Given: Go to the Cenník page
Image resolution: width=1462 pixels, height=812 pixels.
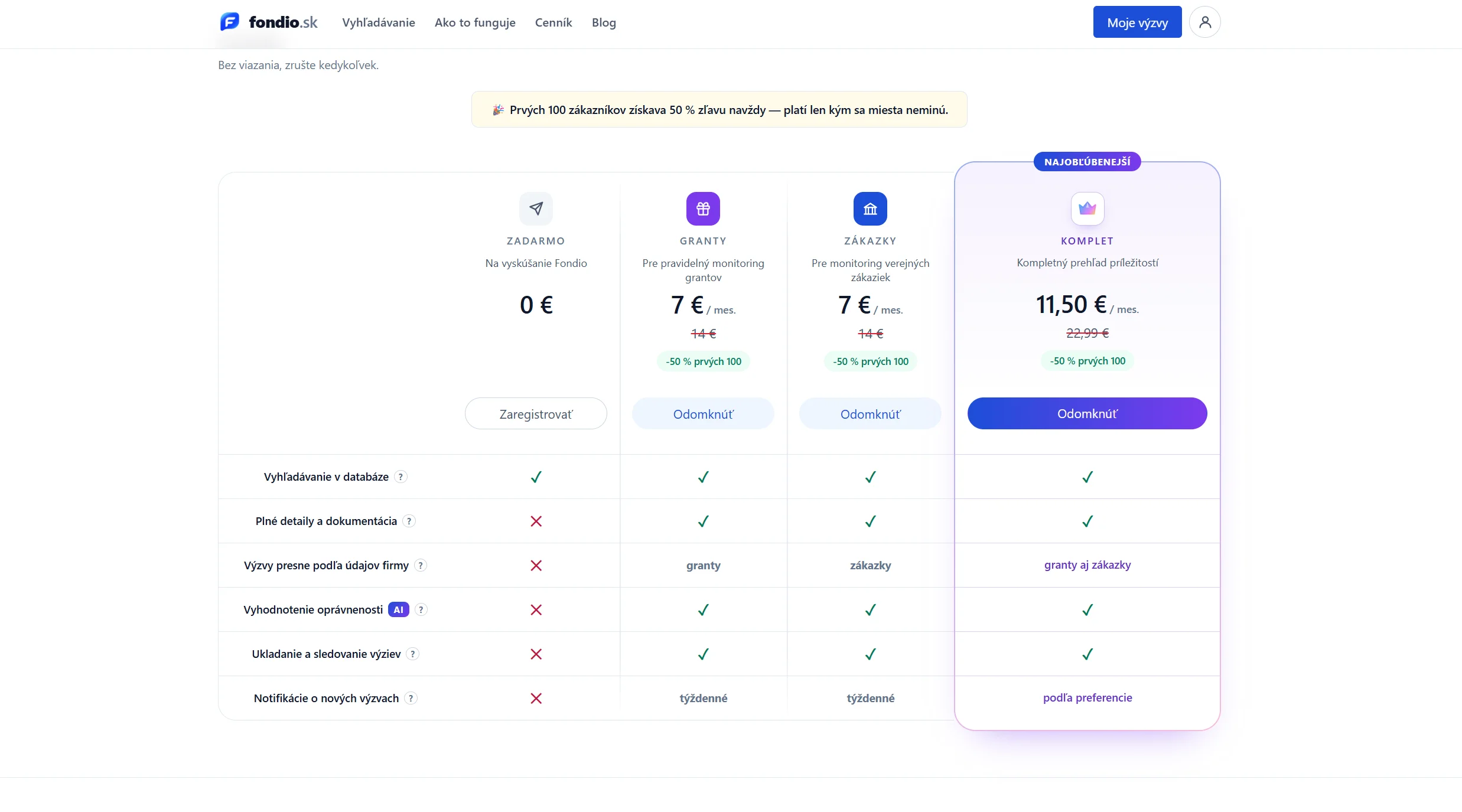Looking at the screenshot, I should [553, 22].
